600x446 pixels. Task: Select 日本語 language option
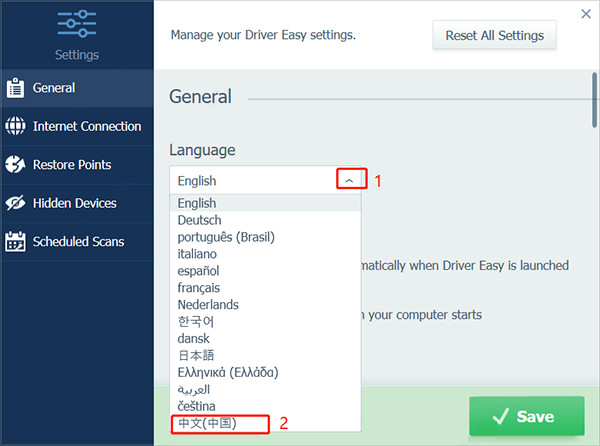194,355
